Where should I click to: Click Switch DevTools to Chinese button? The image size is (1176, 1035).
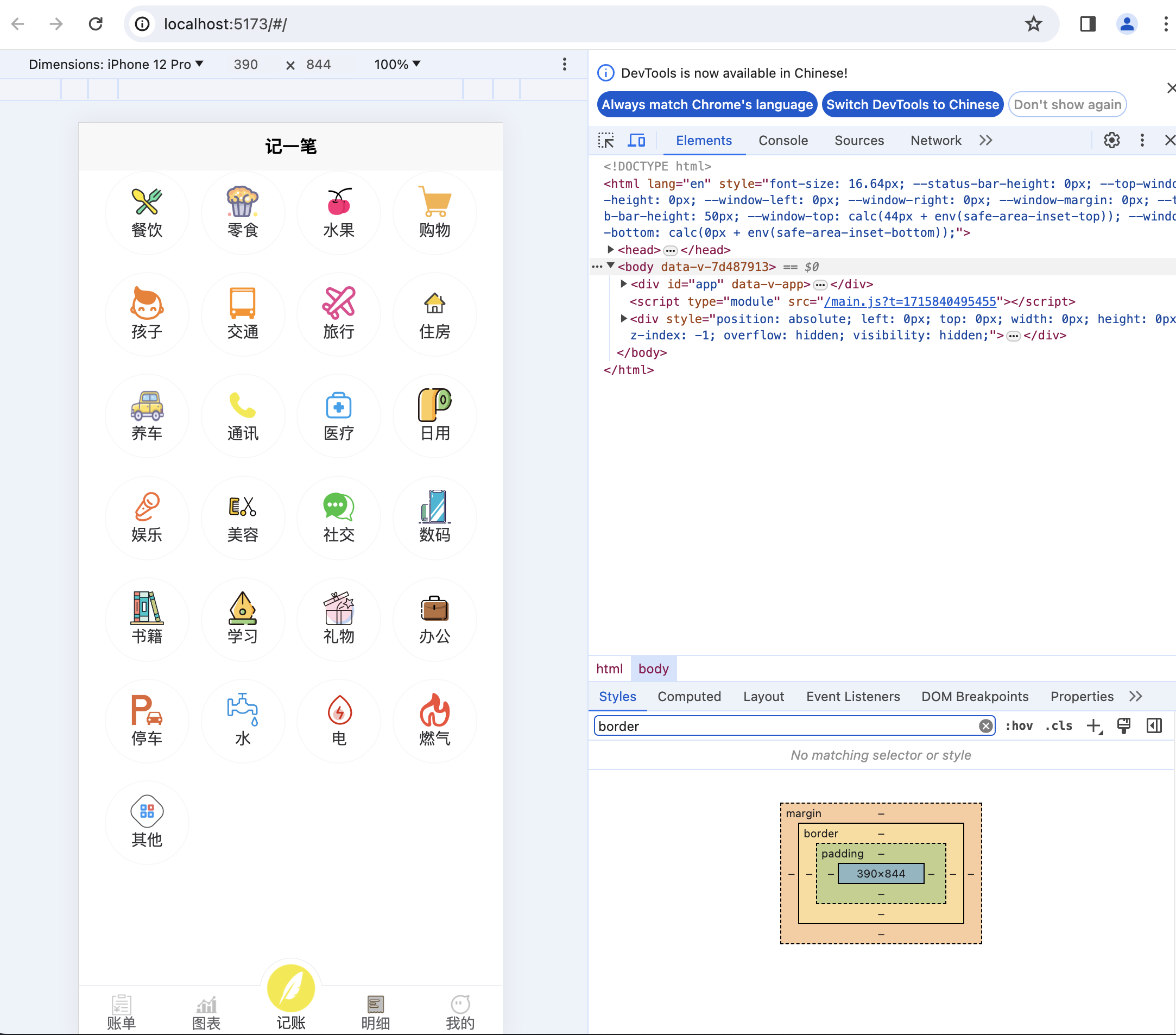(913, 105)
